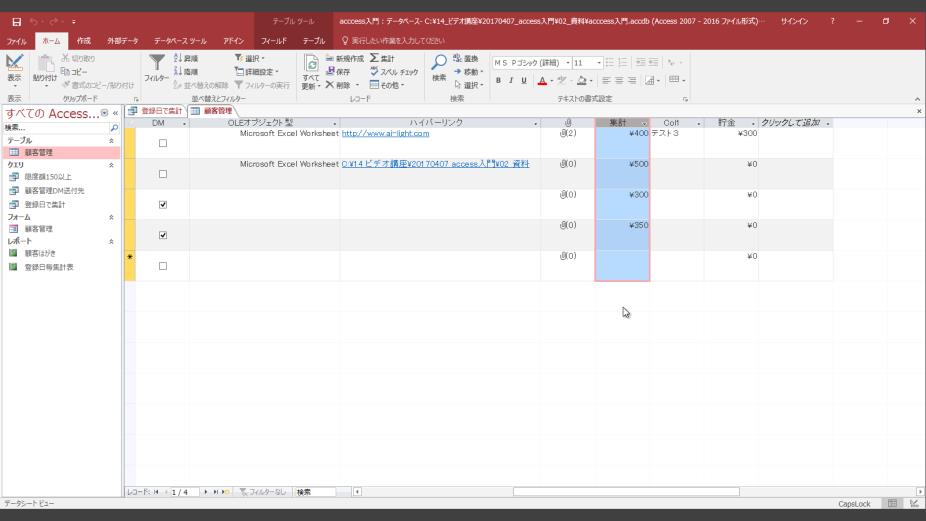Switch to design view icon in the status bar
The width and height of the screenshot is (926, 521).
(x=914, y=503)
